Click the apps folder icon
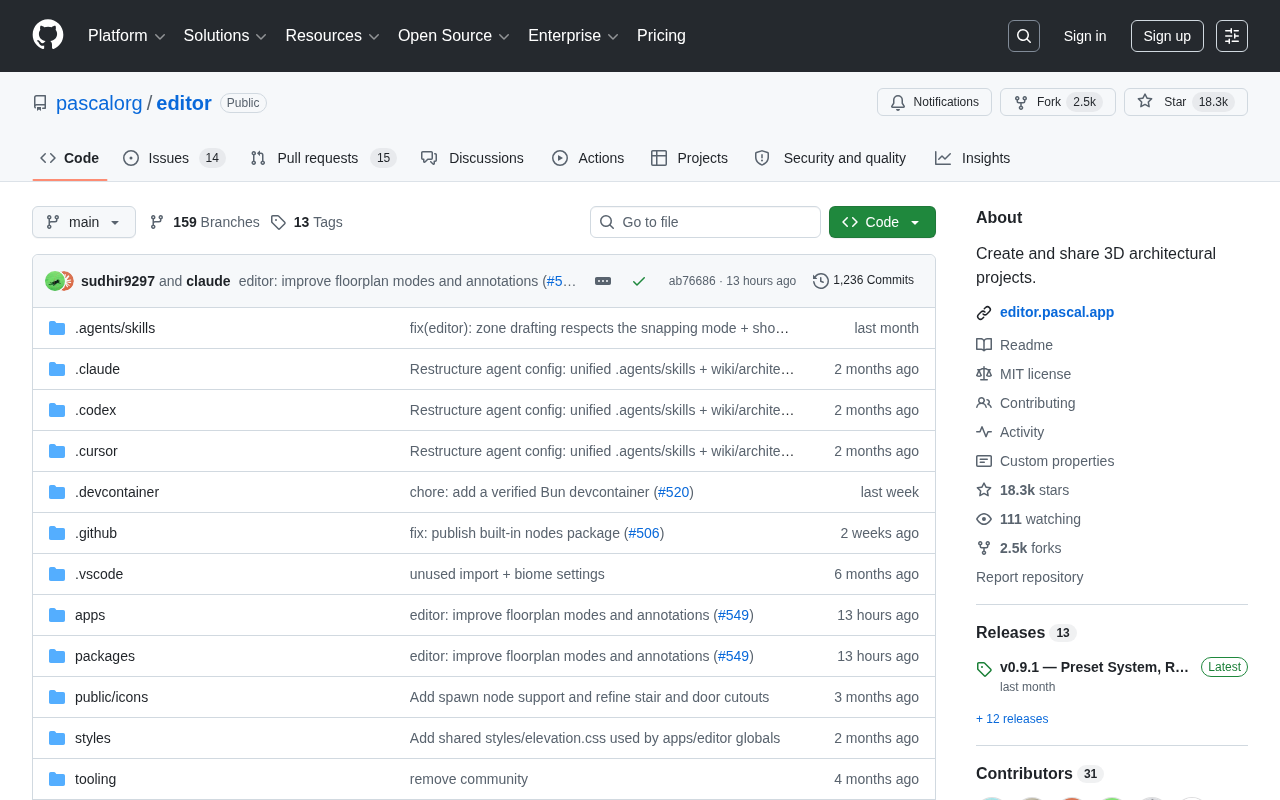Screen dimensions: 1280x800 [57, 615]
